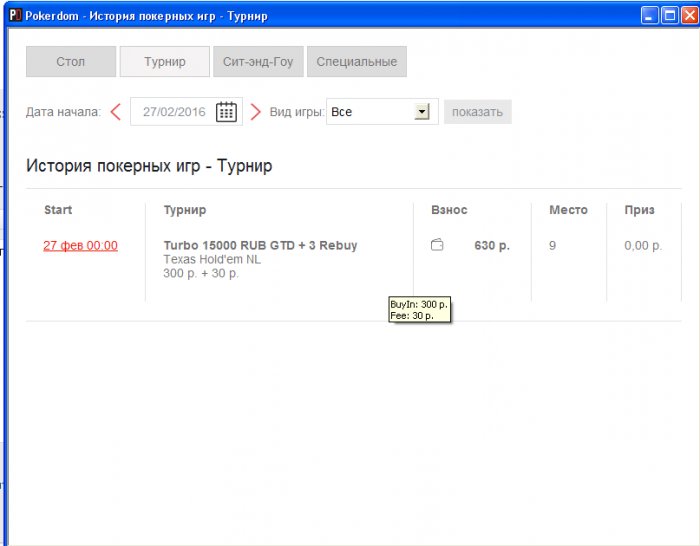
Task: Click the place value 9
Action: click(552, 246)
